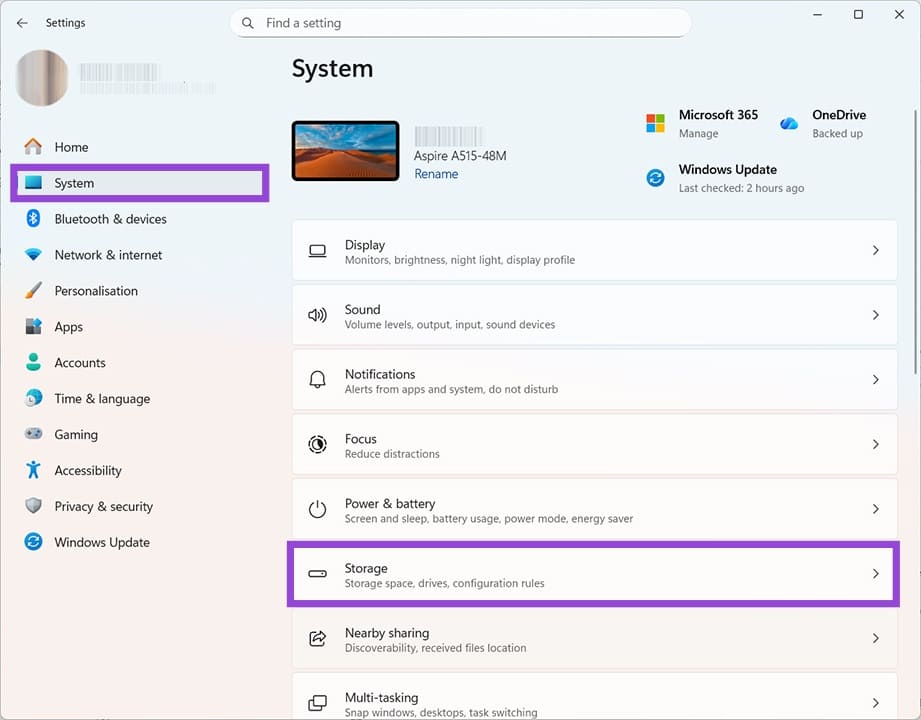This screenshot has height=720, width=921.
Task: Open Bluetooth & devices settings via its icon
Action: click(33, 218)
